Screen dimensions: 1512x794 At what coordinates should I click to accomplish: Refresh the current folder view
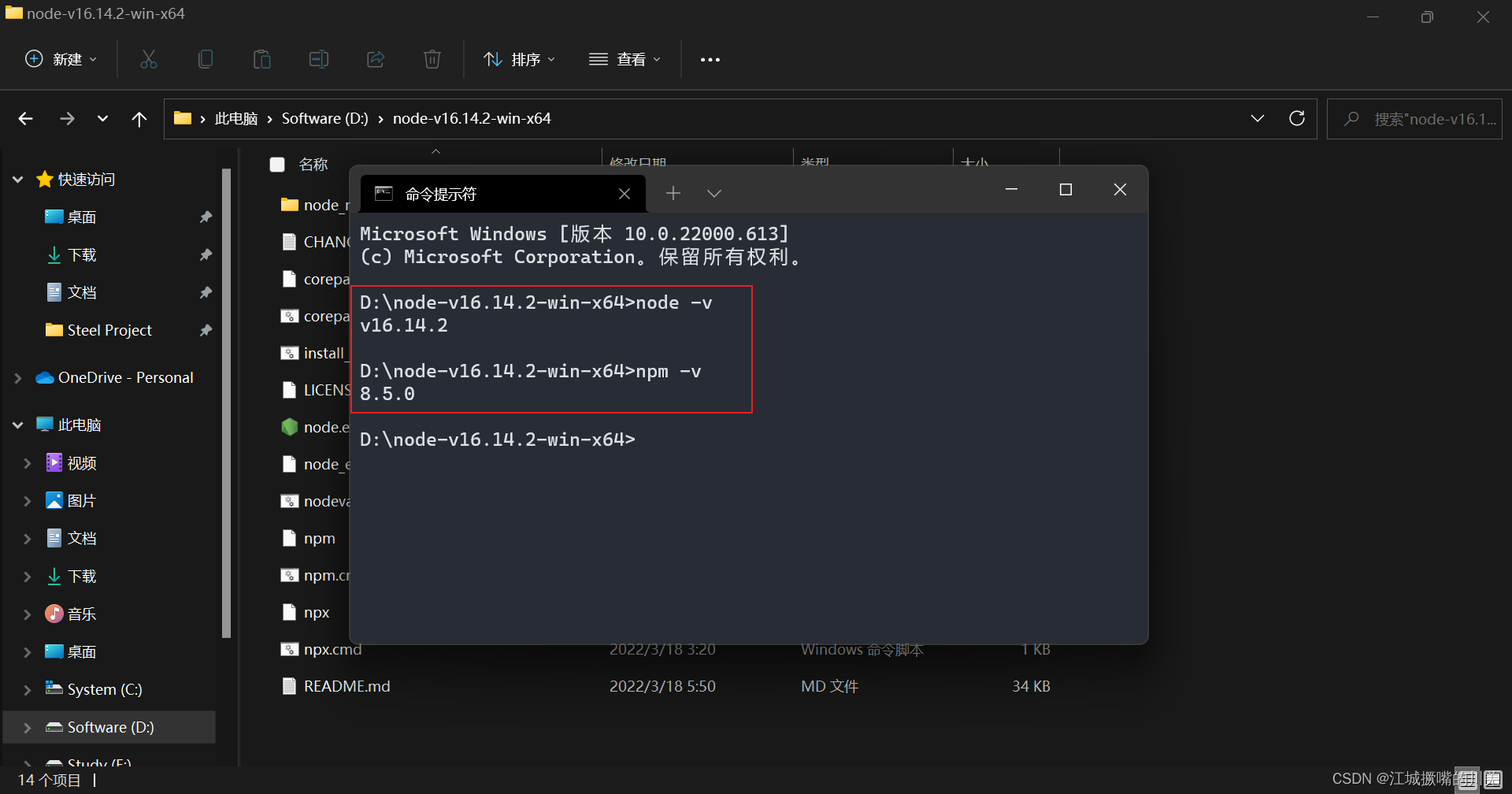(x=1297, y=118)
